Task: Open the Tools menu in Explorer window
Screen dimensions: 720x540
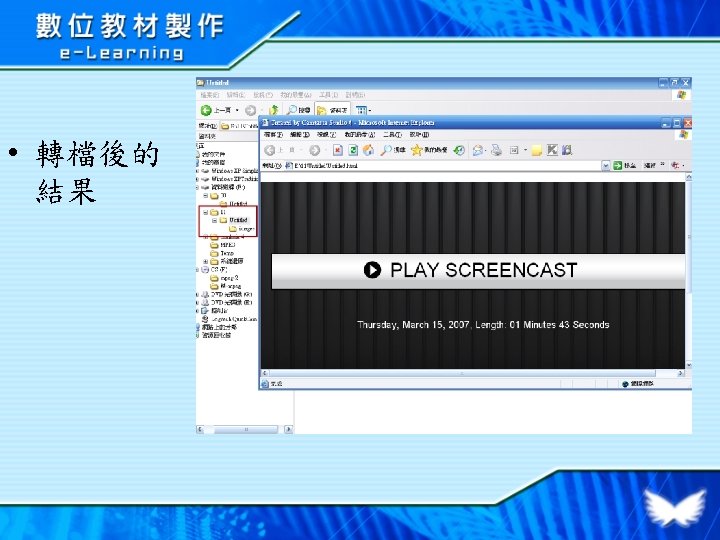Action: coord(328,95)
